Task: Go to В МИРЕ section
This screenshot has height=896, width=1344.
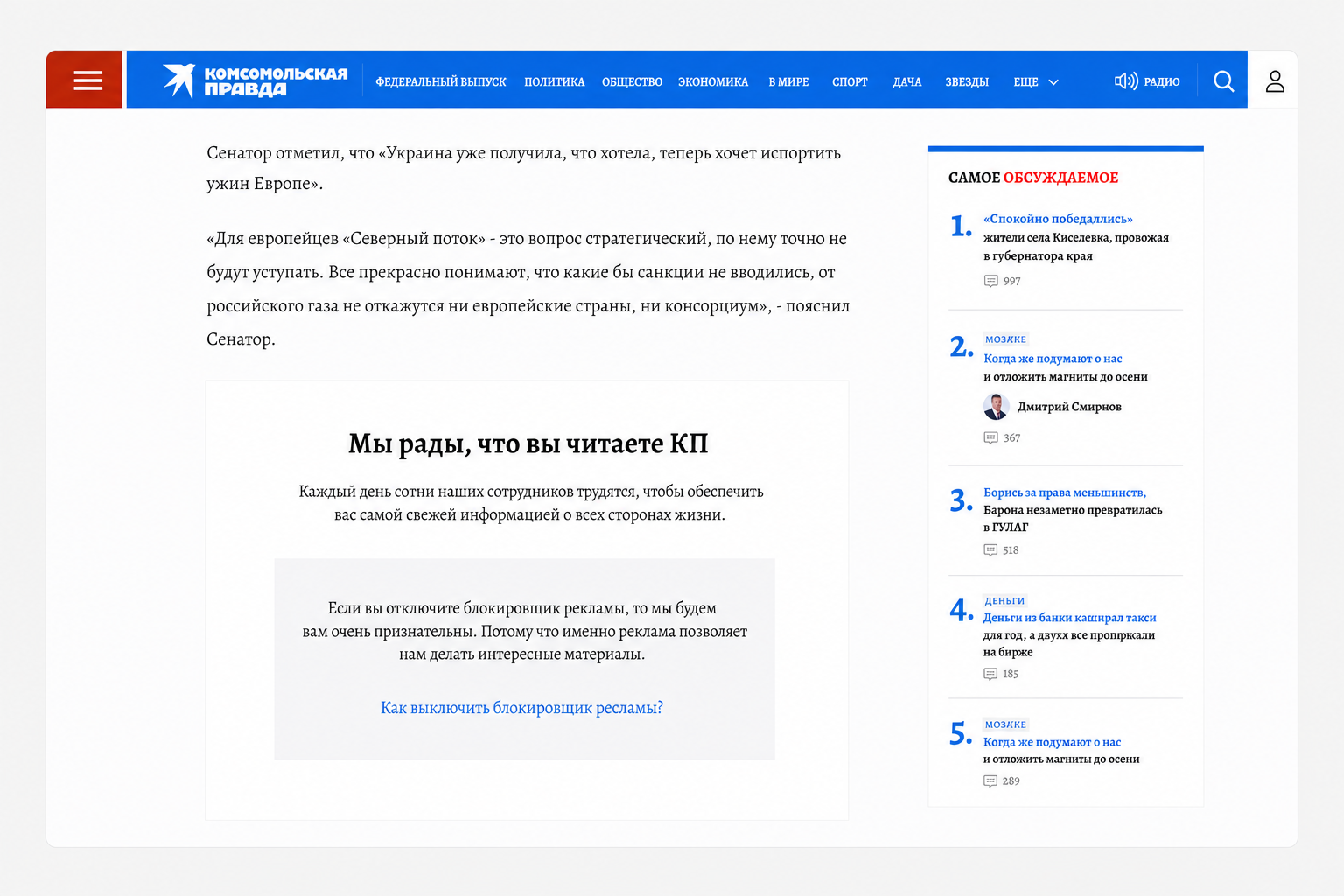Action: [x=788, y=81]
